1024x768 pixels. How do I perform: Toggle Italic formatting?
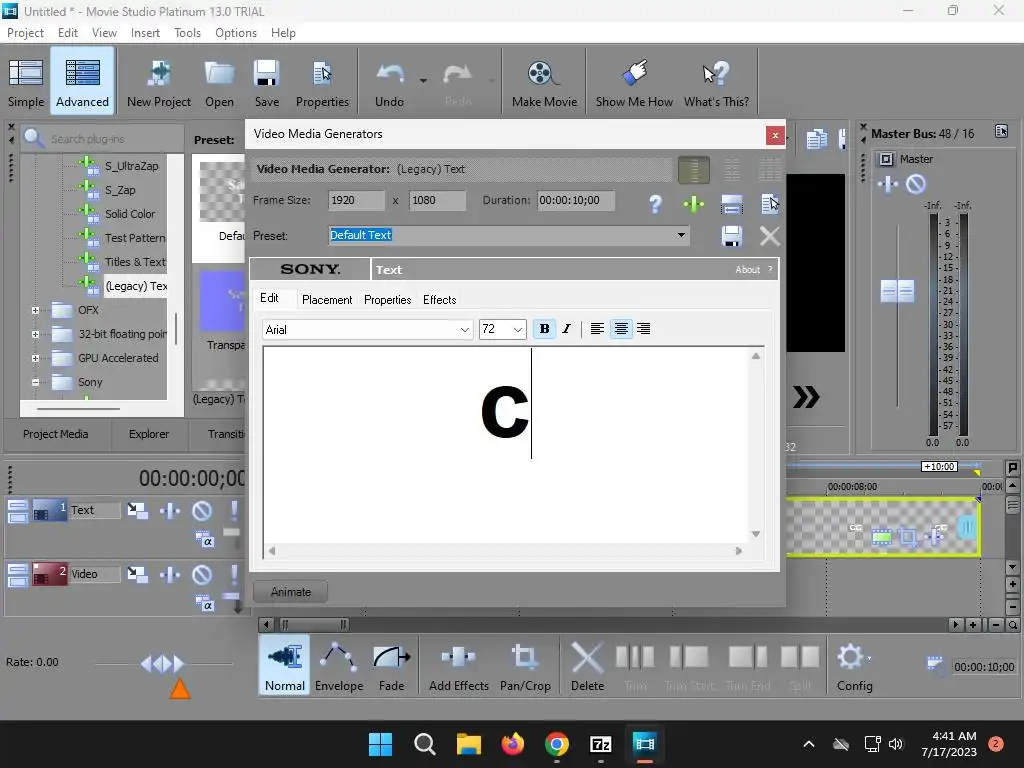point(566,329)
